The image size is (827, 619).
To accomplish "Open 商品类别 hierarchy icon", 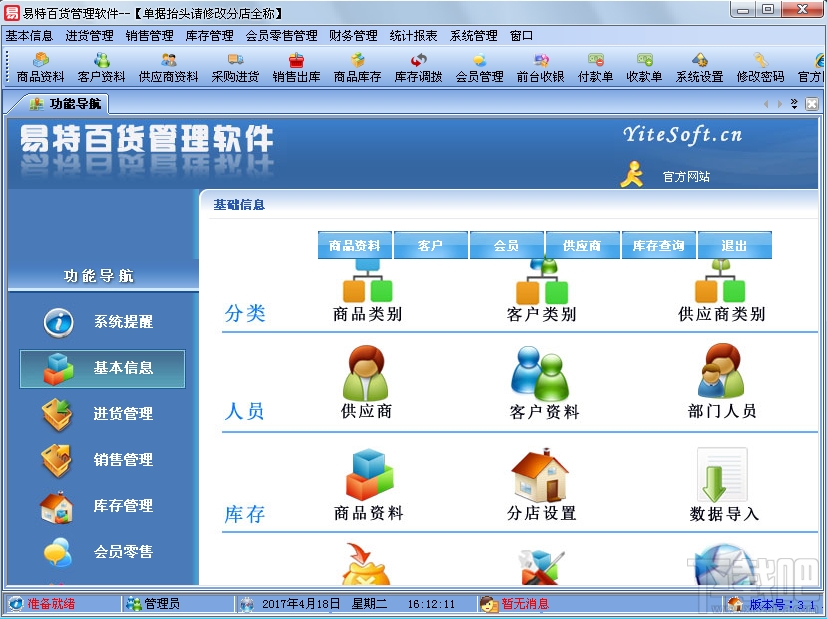I will tap(368, 282).
